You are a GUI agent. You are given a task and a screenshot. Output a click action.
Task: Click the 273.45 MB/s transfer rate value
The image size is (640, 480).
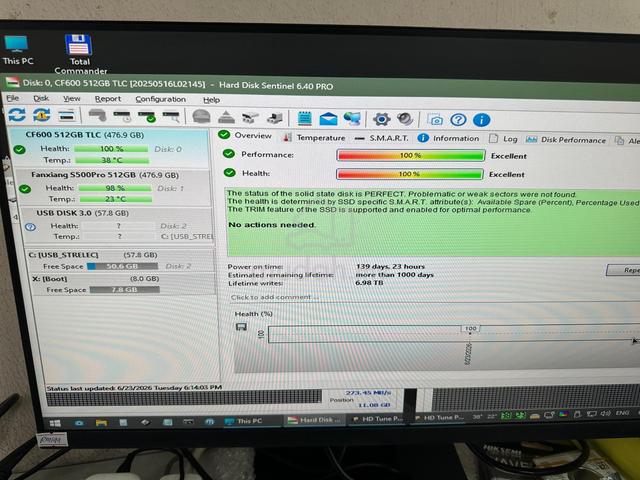pyautogui.click(x=368, y=393)
